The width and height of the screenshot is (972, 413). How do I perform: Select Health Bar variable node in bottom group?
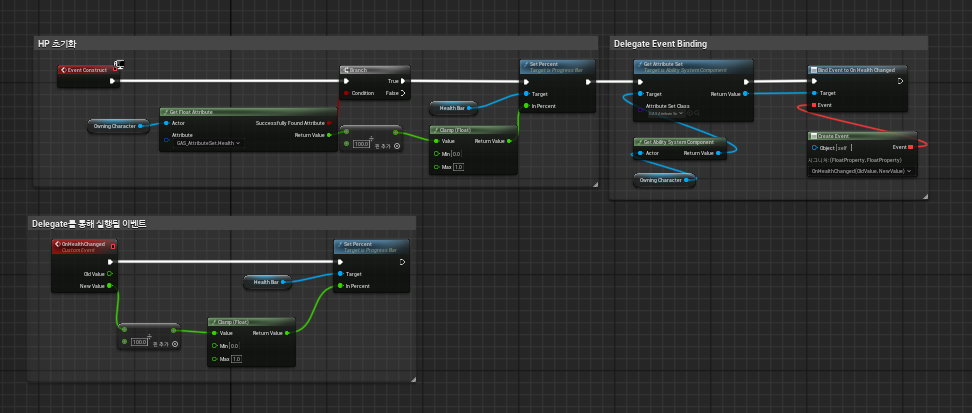268,282
